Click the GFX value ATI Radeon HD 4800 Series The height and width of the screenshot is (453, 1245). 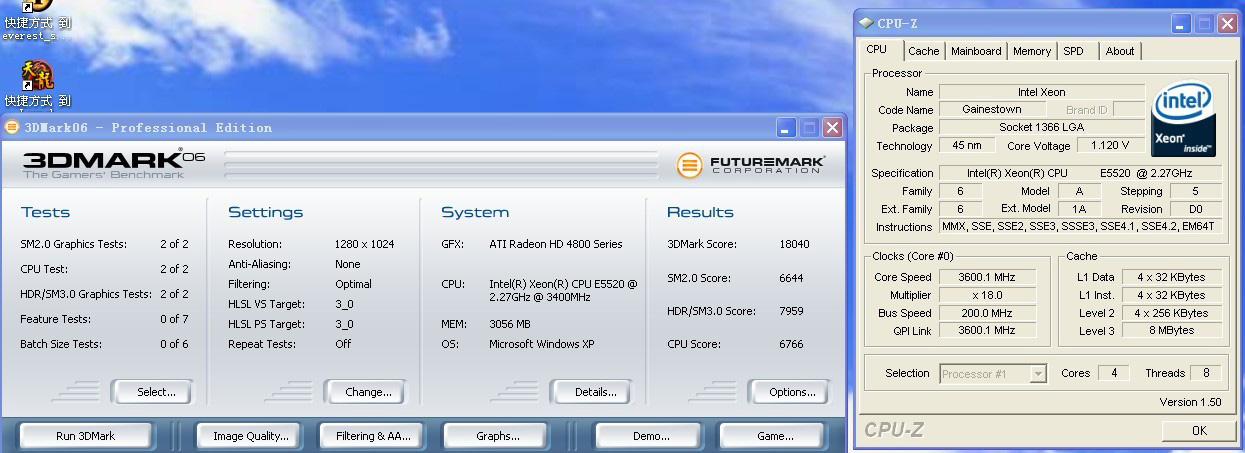click(555, 244)
